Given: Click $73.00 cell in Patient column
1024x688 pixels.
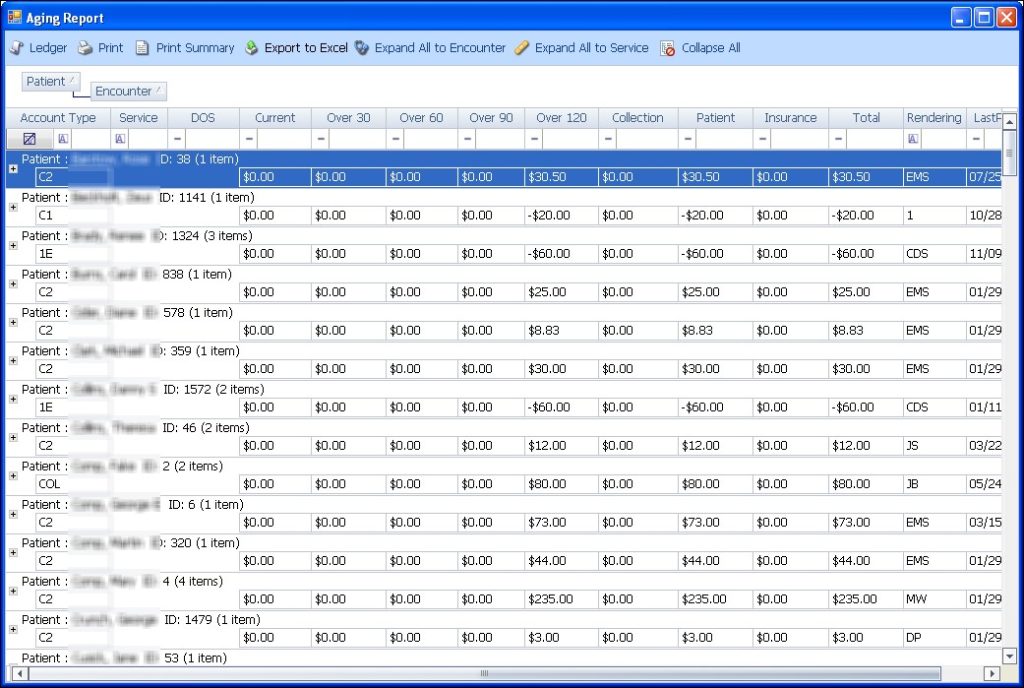Looking at the screenshot, I should click(x=716, y=522).
